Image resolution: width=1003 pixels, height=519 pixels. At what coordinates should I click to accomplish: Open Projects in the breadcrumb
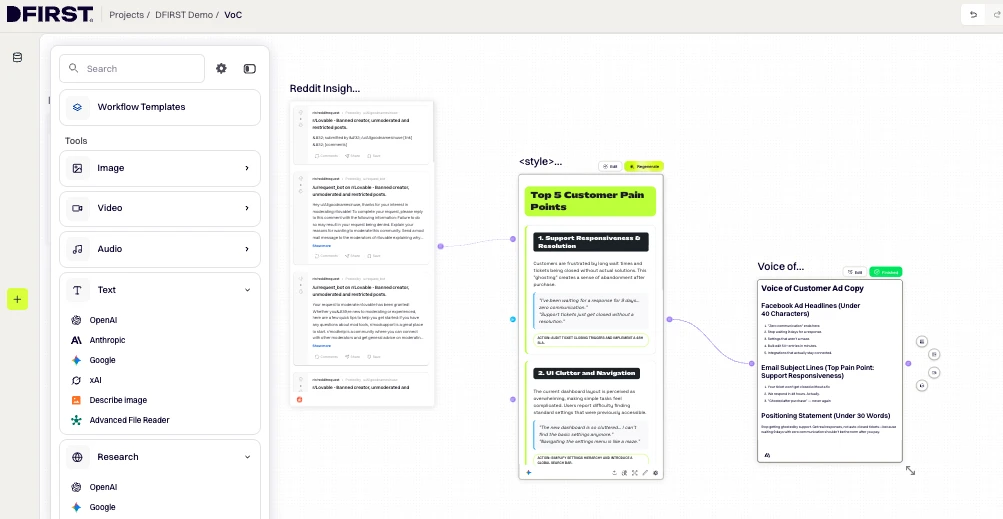click(126, 15)
